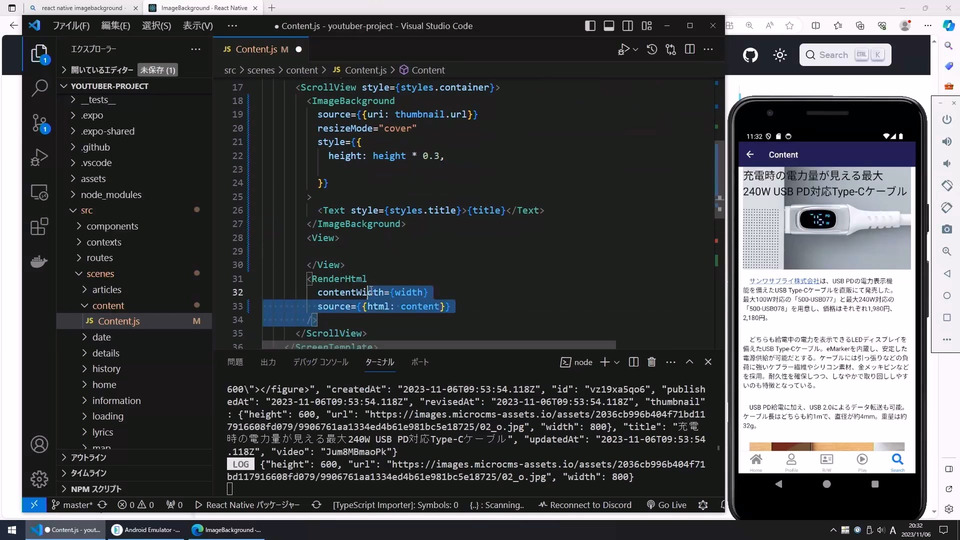The width and height of the screenshot is (960, 540).
Task: Open the 編集(E) menu
Action: click(x=115, y=25)
